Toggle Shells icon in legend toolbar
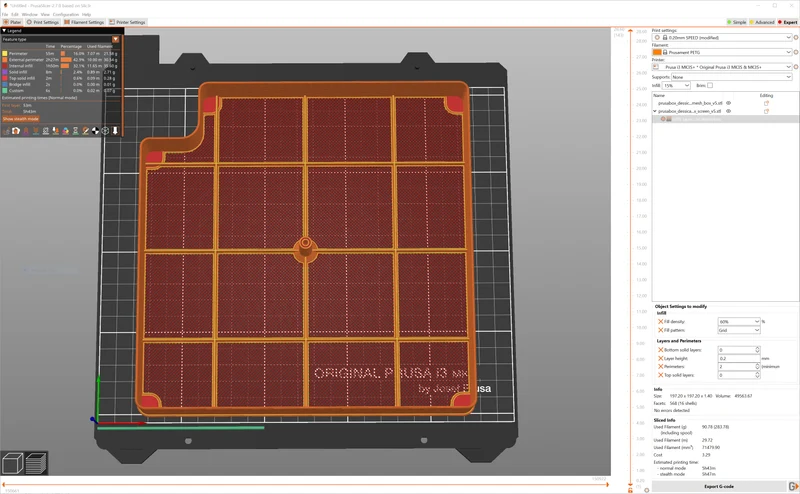The image size is (800, 494). [x=106, y=131]
